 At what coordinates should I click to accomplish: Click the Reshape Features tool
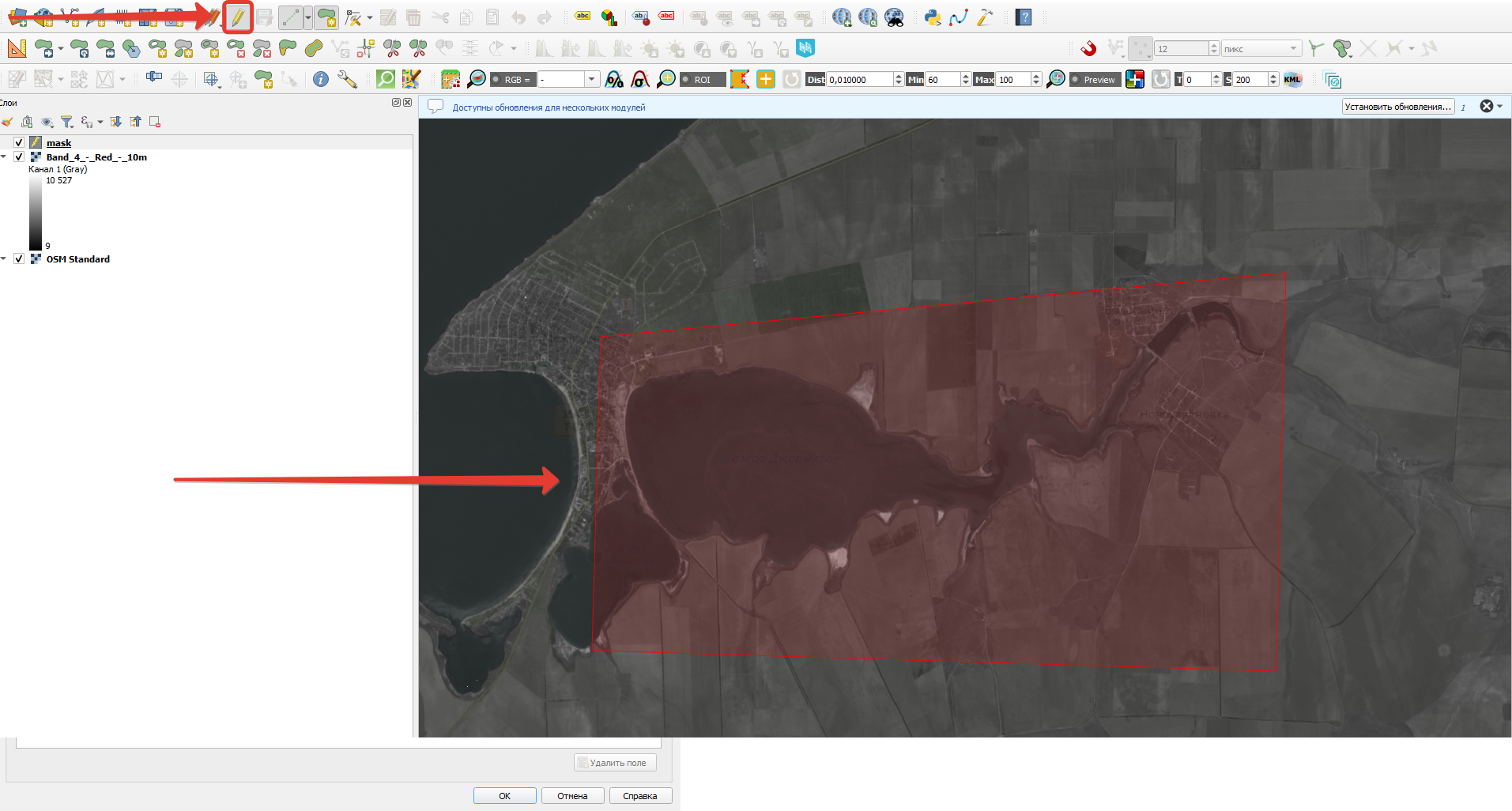coord(288,48)
